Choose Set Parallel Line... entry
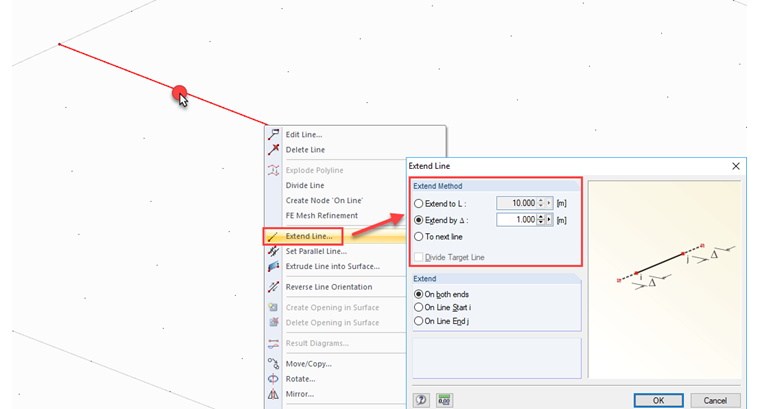760x409 pixels. pos(316,251)
